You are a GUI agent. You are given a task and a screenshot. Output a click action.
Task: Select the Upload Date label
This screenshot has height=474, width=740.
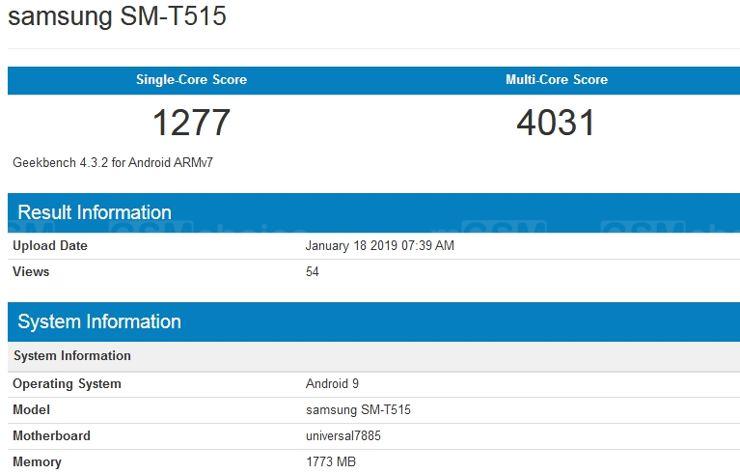pos(50,245)
